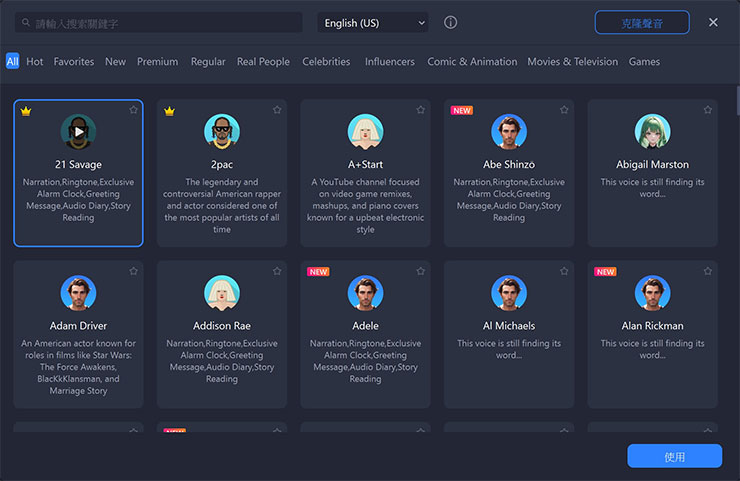Click the blue 使用 button
Image resolution: width=740 pixels, height=481 pixels.
tap(674, 456)
